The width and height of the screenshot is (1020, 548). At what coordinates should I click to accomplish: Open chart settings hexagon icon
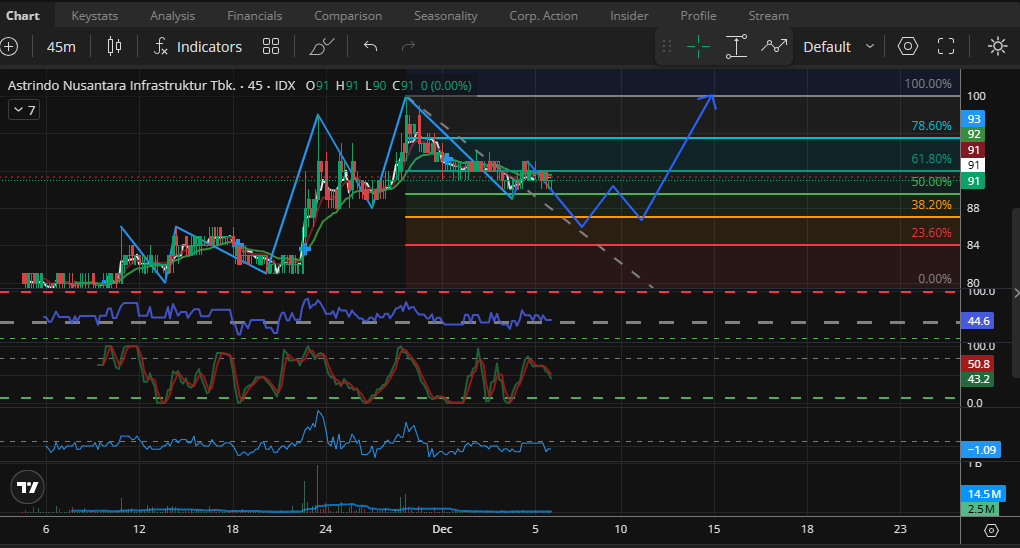907,46
